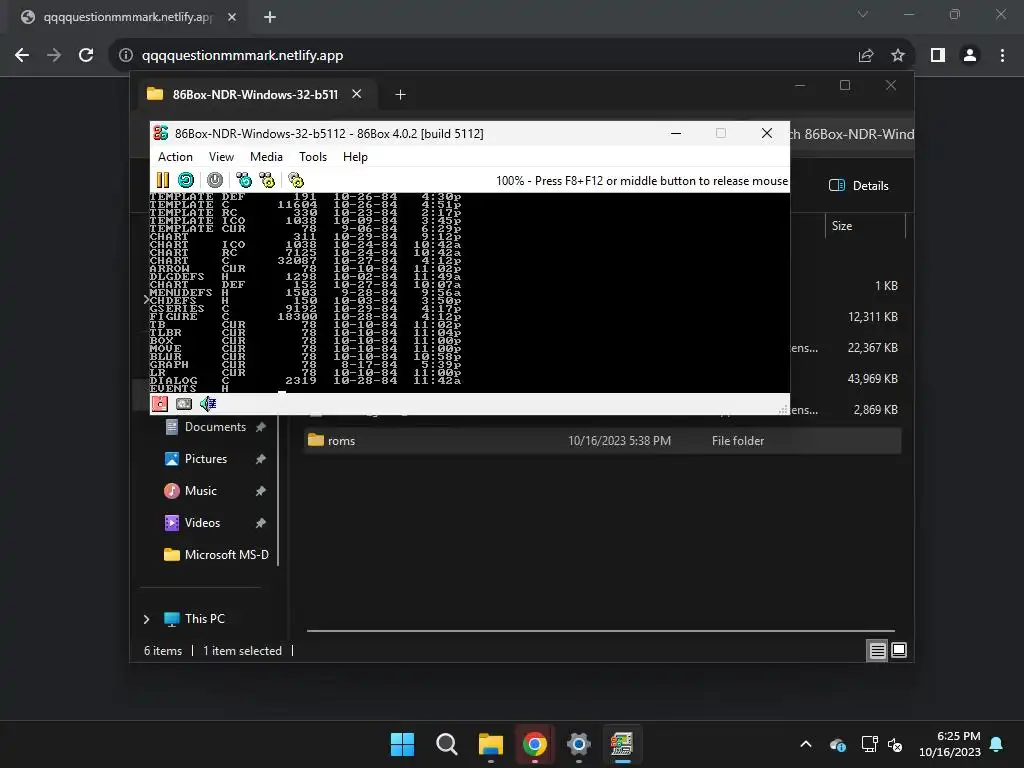
Task: Select the roms folder row
Action: pos(603,441)
